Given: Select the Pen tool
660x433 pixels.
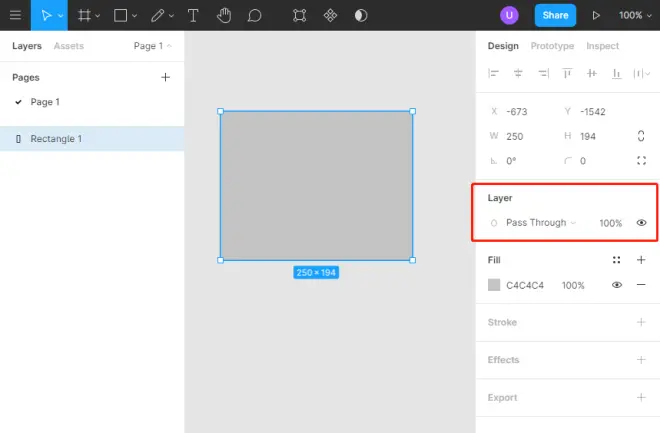Looking at the screenshot, I should click(157, 16).
